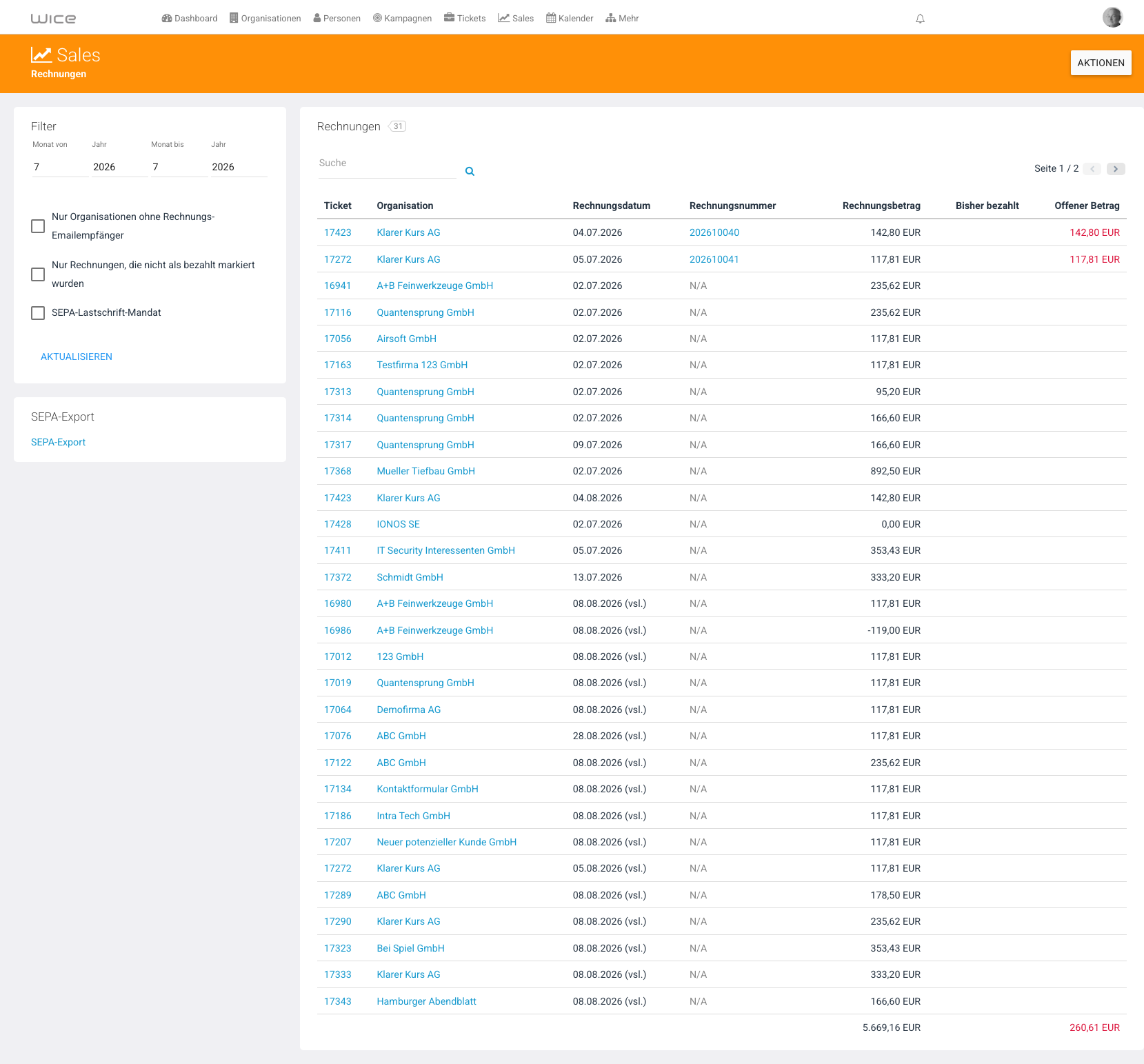Screen dimensions: 1144x1064
Task: Expand the Mehr menu
Action: click(x=622, y=19)
